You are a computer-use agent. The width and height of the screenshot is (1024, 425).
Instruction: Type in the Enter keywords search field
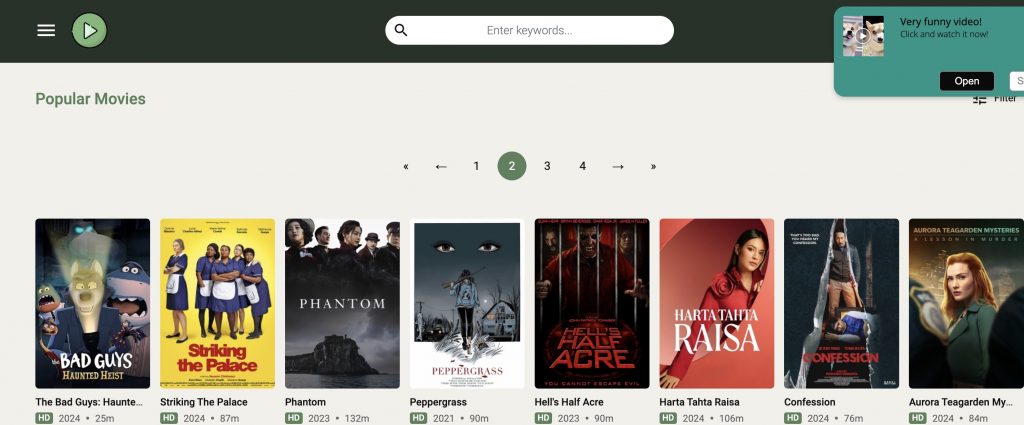pyautogui.click(x=529, y=30)
